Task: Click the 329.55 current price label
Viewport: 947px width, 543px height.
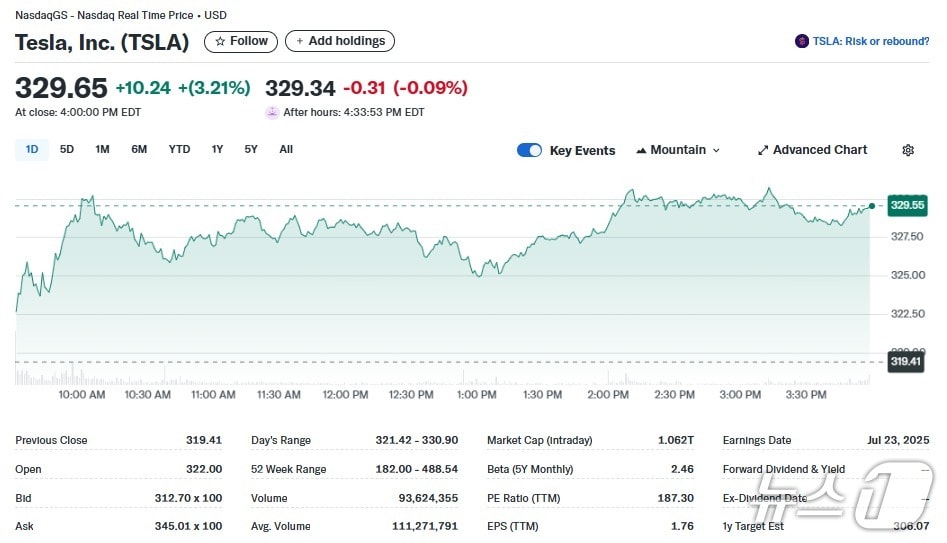Action: click(907, 205)
